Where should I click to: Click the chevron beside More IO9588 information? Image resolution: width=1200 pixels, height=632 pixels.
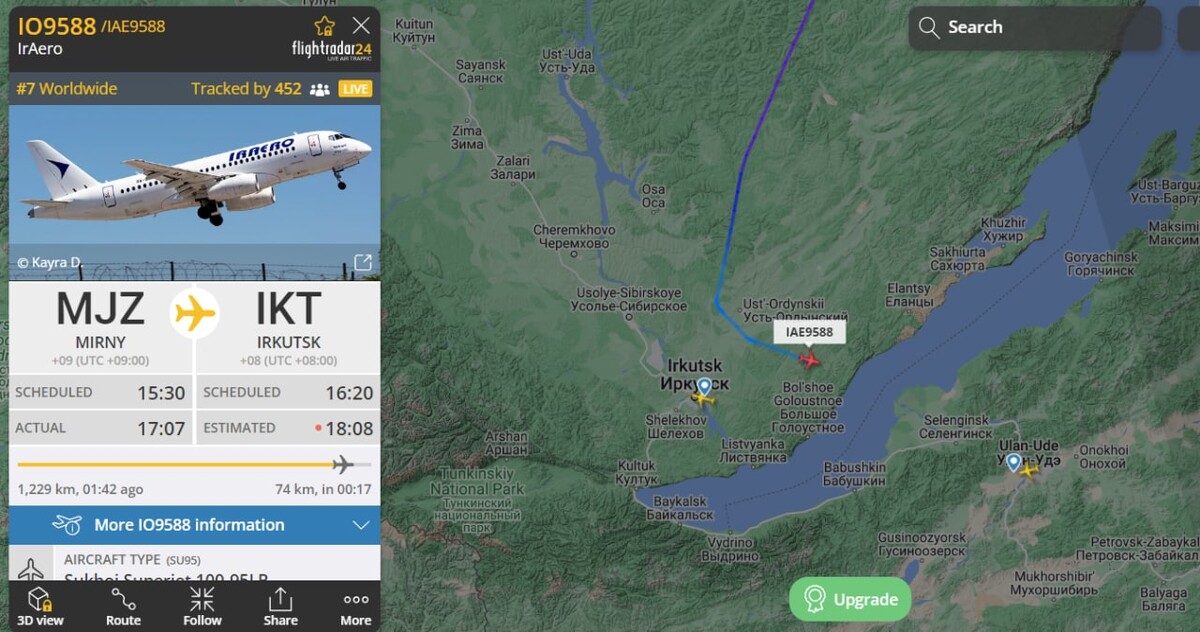coord(361,525)
